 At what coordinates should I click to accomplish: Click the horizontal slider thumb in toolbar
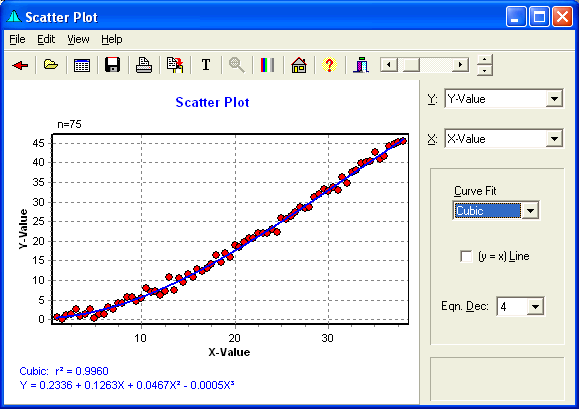click(411, 65)
